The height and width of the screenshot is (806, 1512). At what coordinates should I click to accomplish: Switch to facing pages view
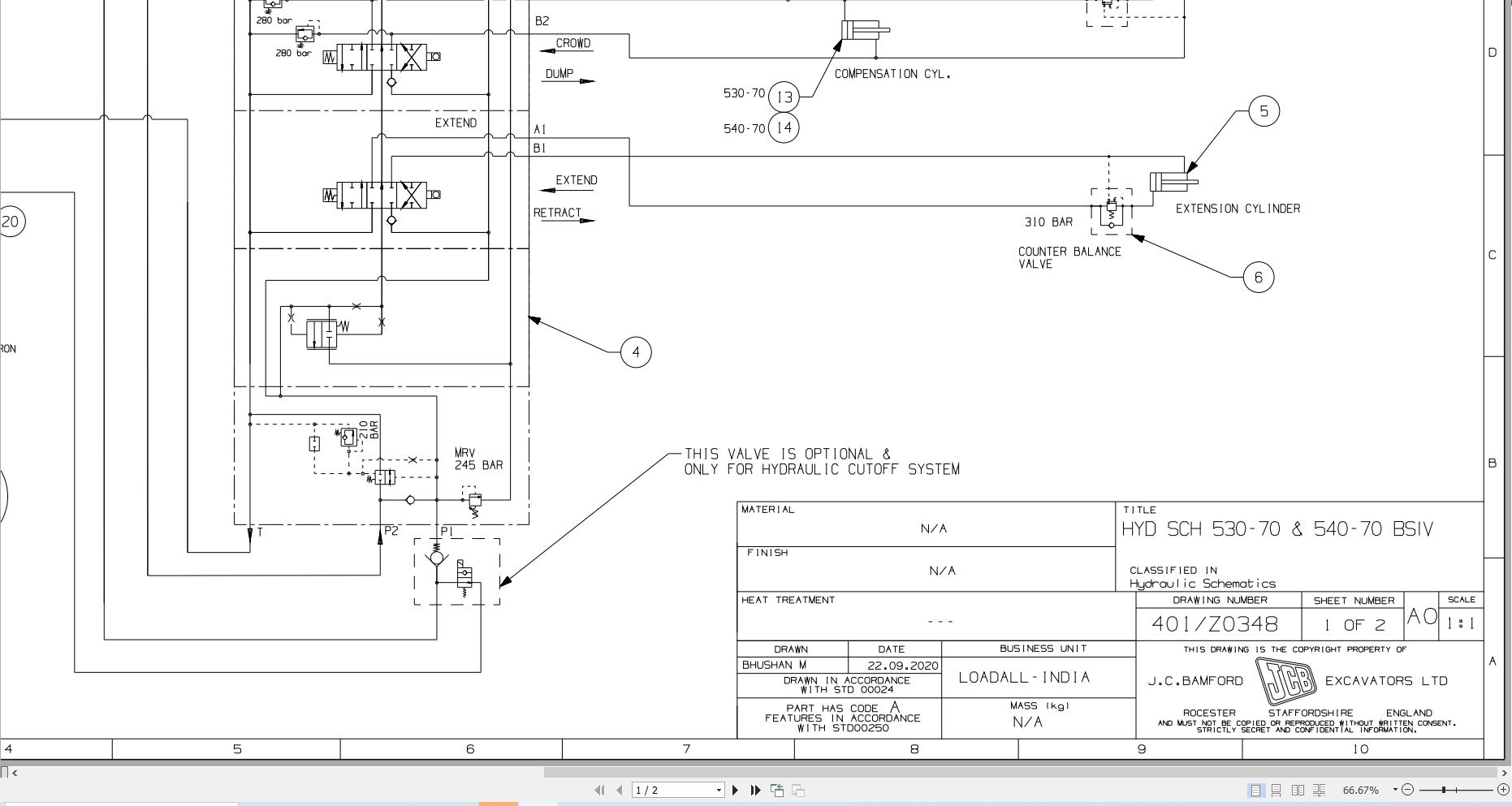[1298, 790]
